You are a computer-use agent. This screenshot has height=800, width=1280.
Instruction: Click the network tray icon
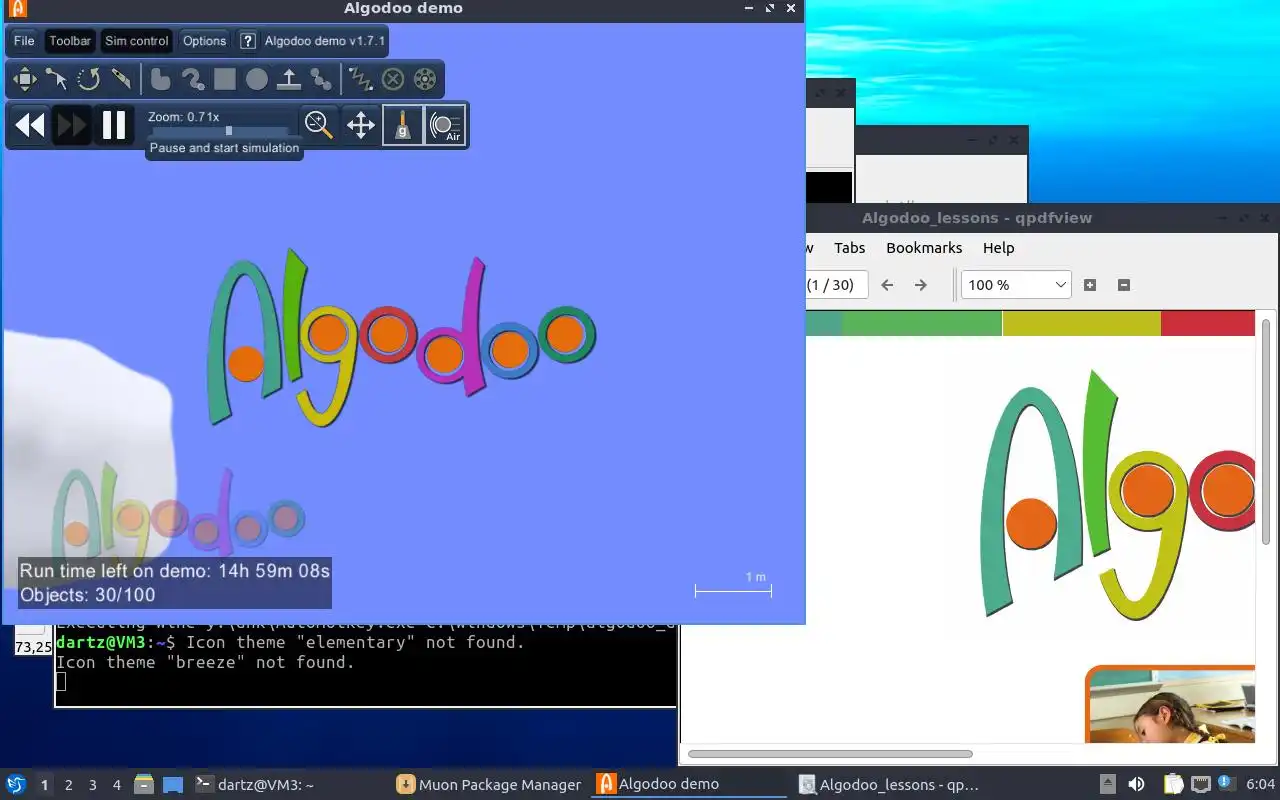coord(1200,785)
